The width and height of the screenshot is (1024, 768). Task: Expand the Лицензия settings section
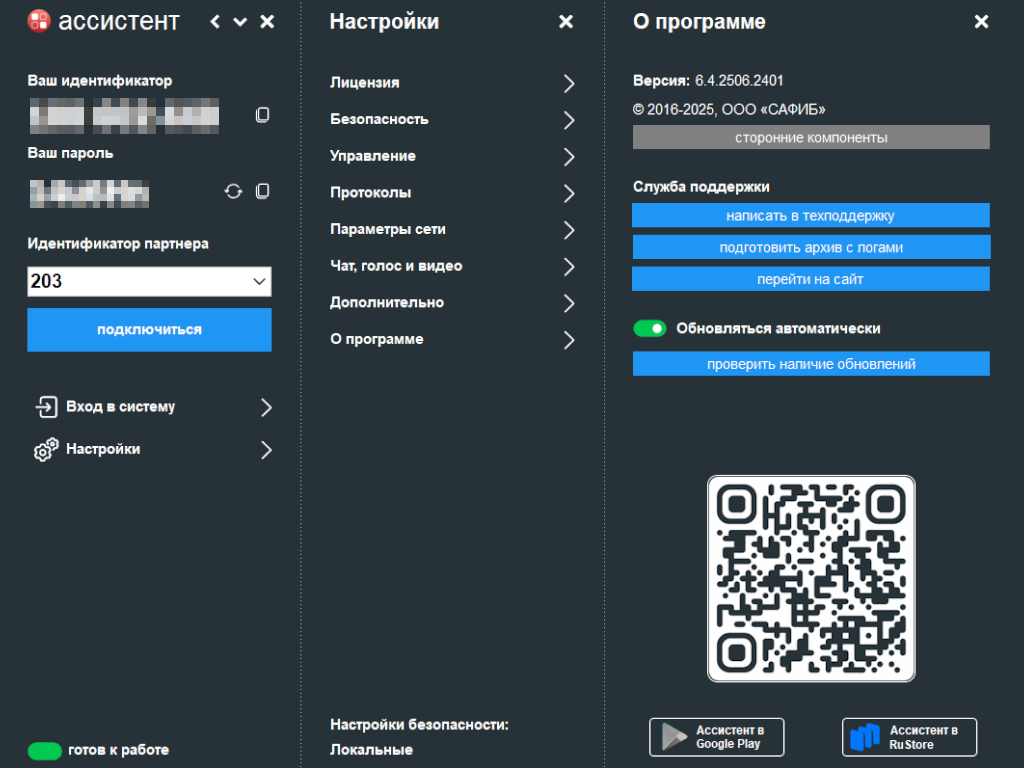pyautogui.click(x=452, y=83)
